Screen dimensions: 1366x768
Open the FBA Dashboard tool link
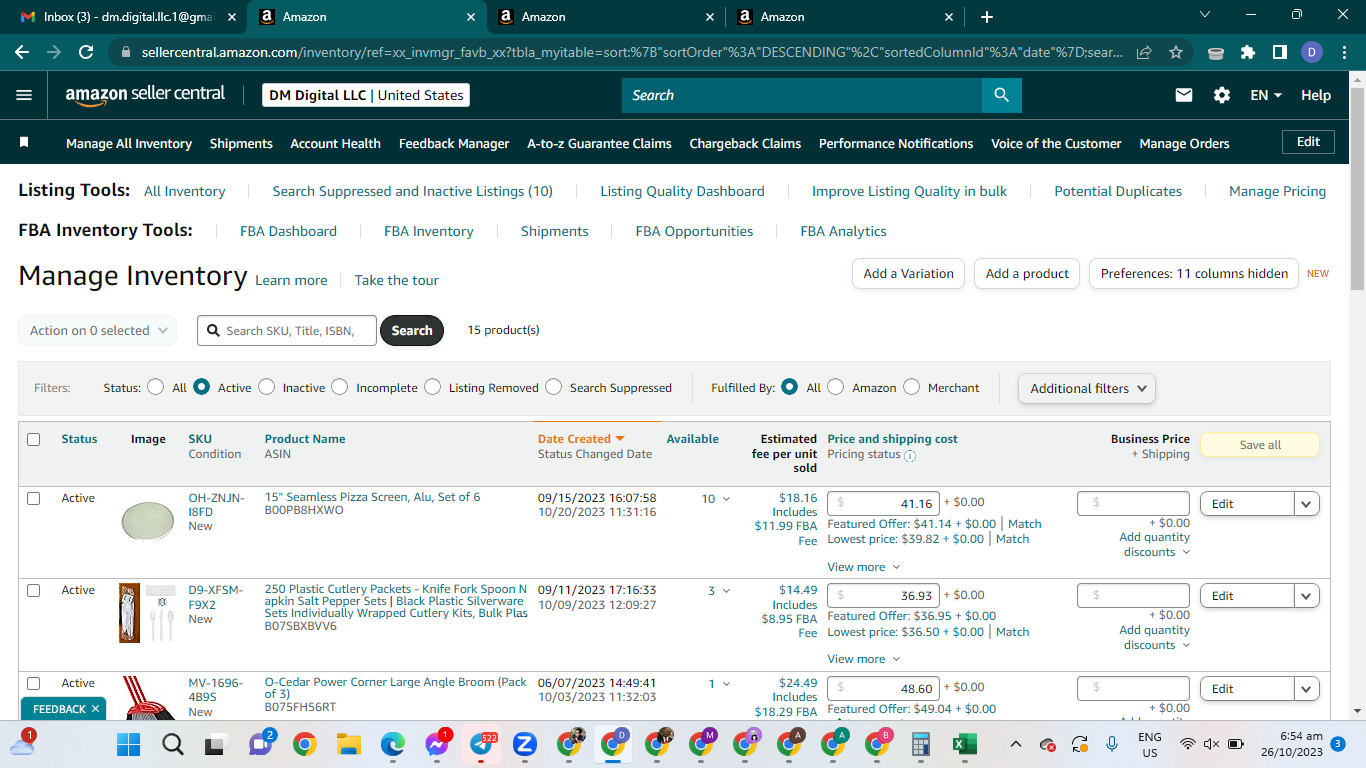pos(288,231)
